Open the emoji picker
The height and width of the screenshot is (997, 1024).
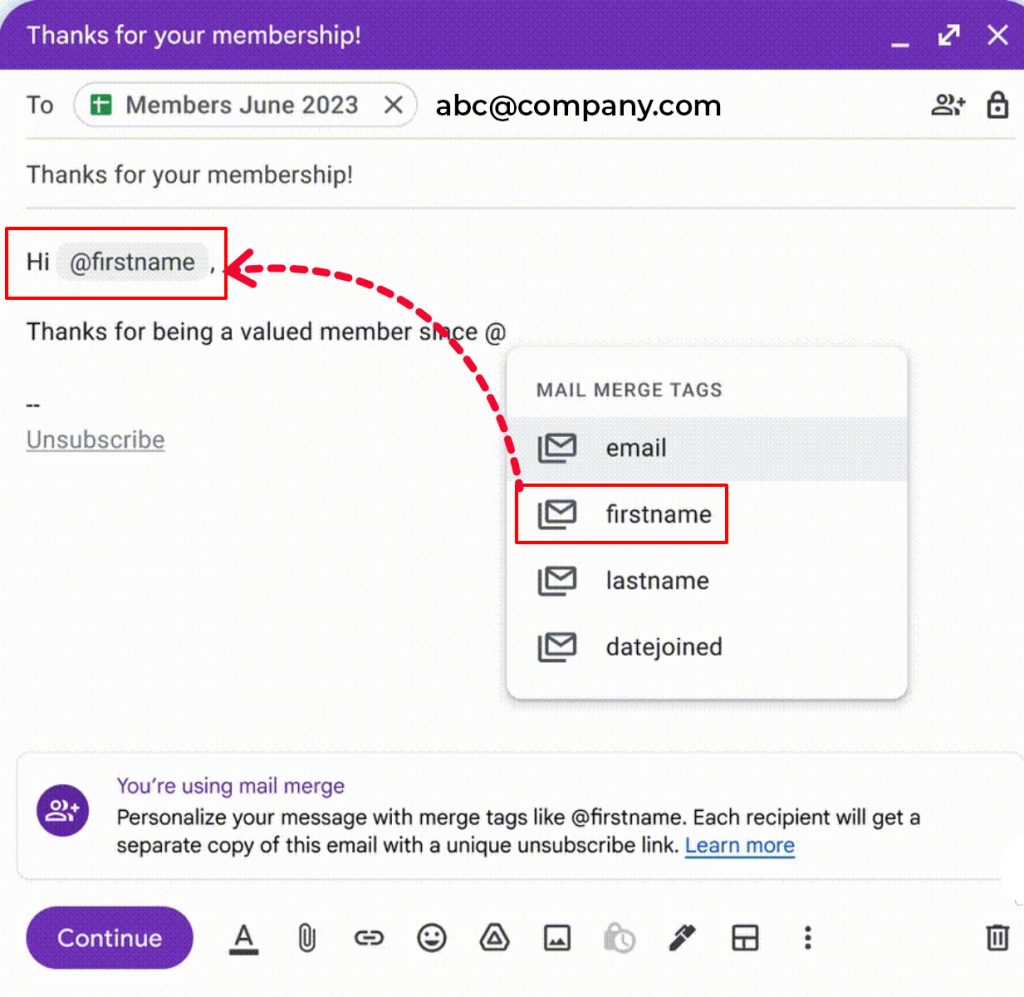[x=432, y=938]
